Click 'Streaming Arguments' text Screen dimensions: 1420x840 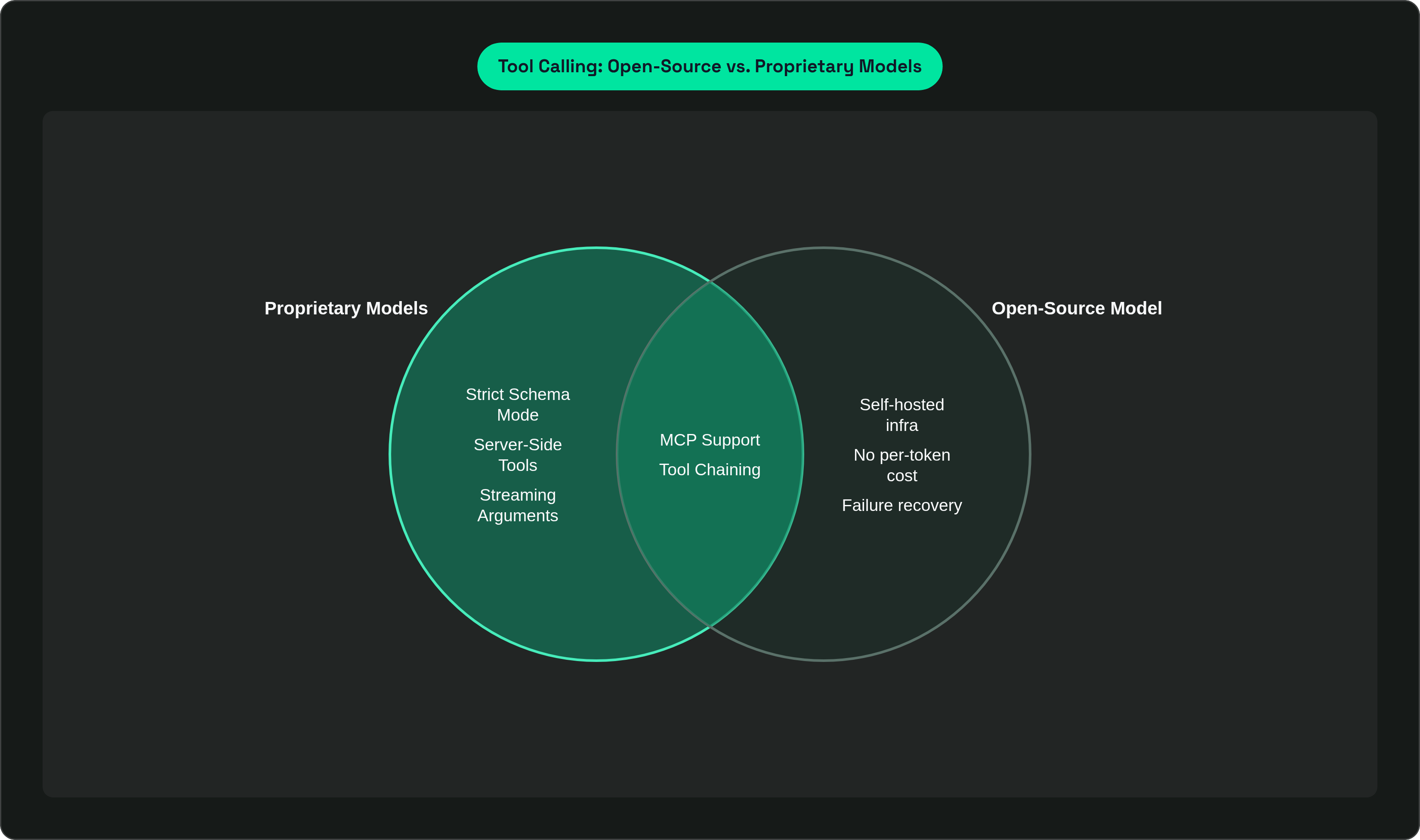(518, 505)
